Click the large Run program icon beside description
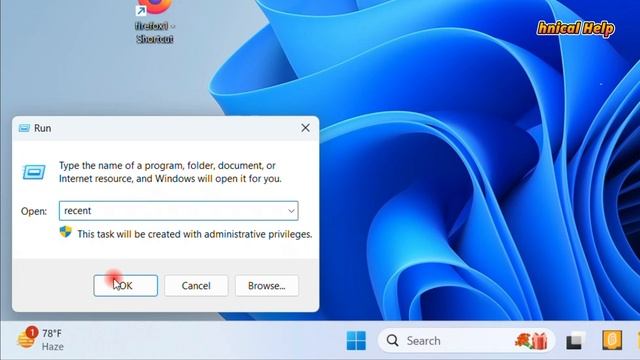 (34, 172)
